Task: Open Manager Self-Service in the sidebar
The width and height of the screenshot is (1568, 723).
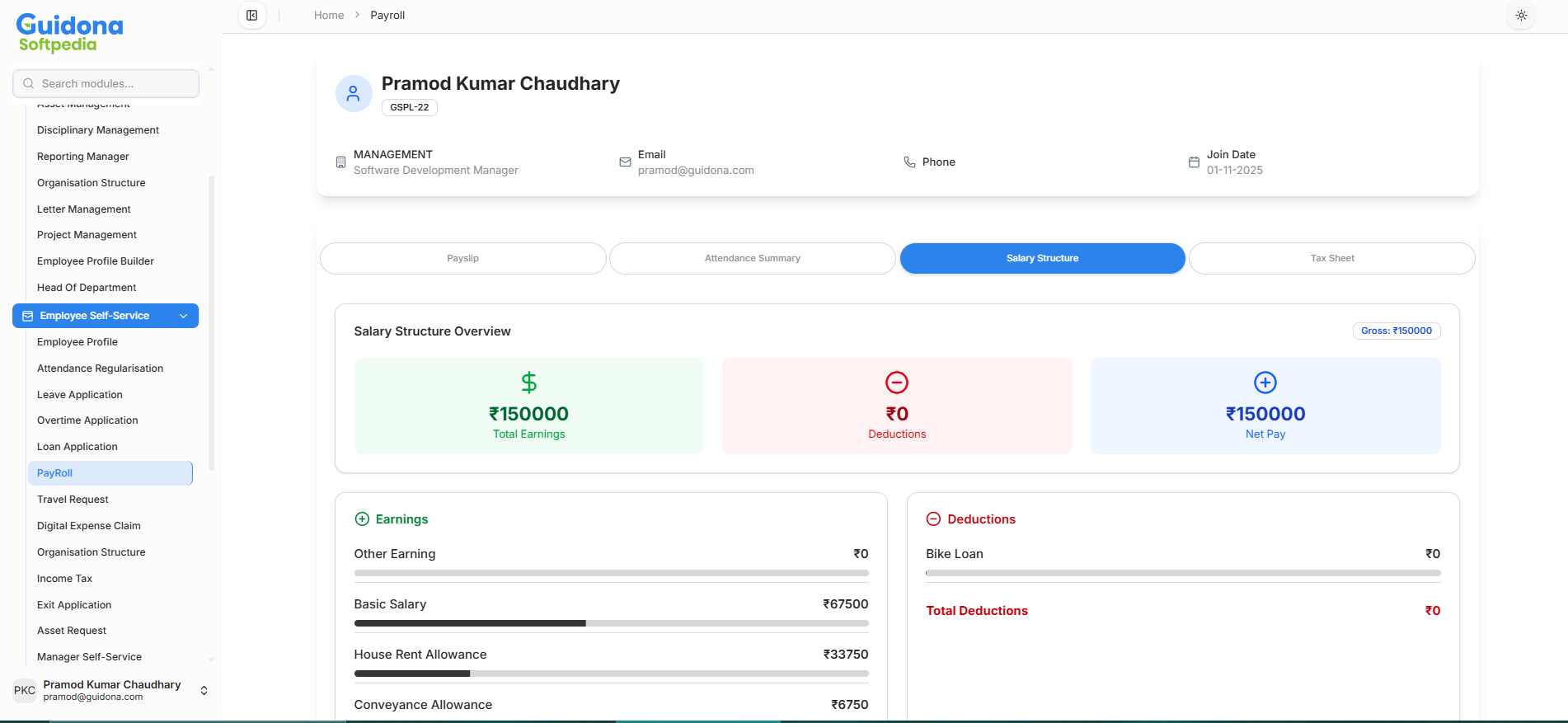Action: click(x=89, y=657)
